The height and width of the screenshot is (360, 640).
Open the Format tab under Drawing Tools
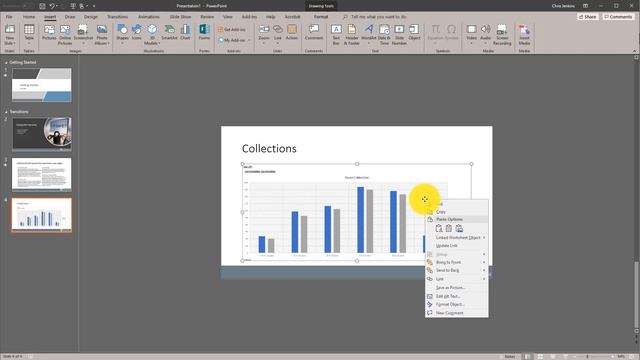tap(321, 17)
